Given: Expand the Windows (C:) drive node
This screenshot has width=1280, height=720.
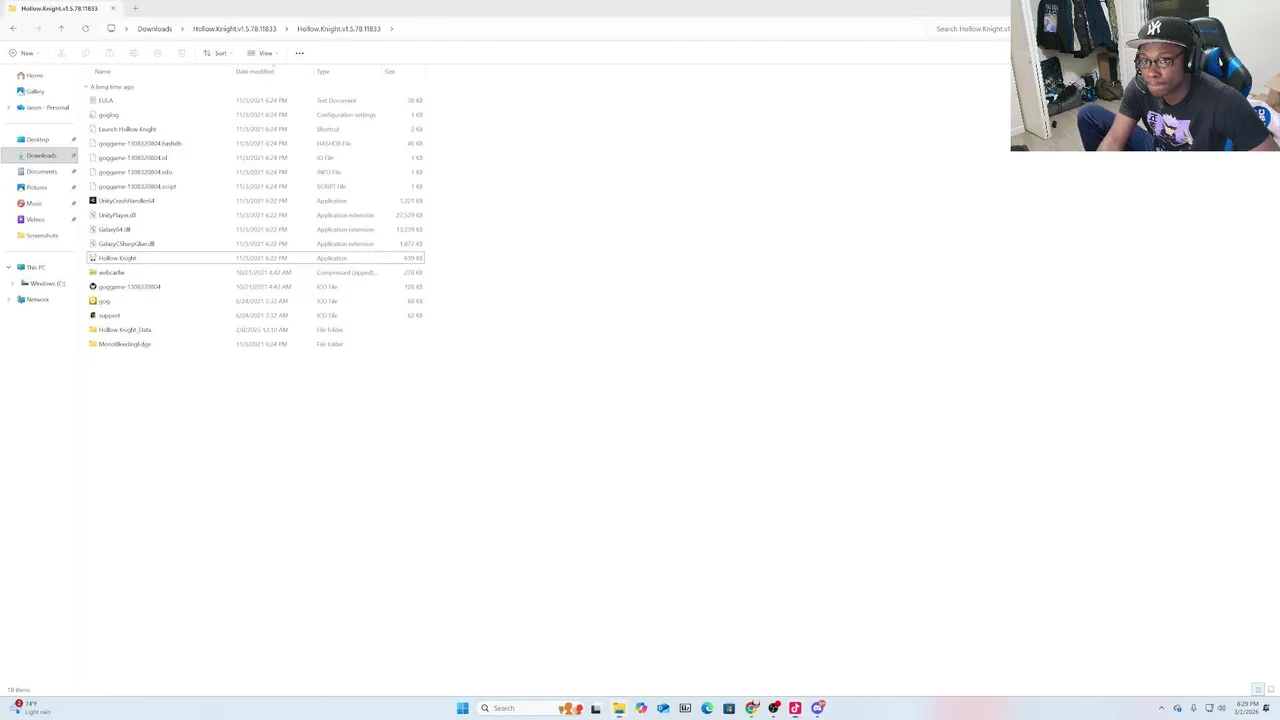Looking at the screenshot, I should pos(13,283).
